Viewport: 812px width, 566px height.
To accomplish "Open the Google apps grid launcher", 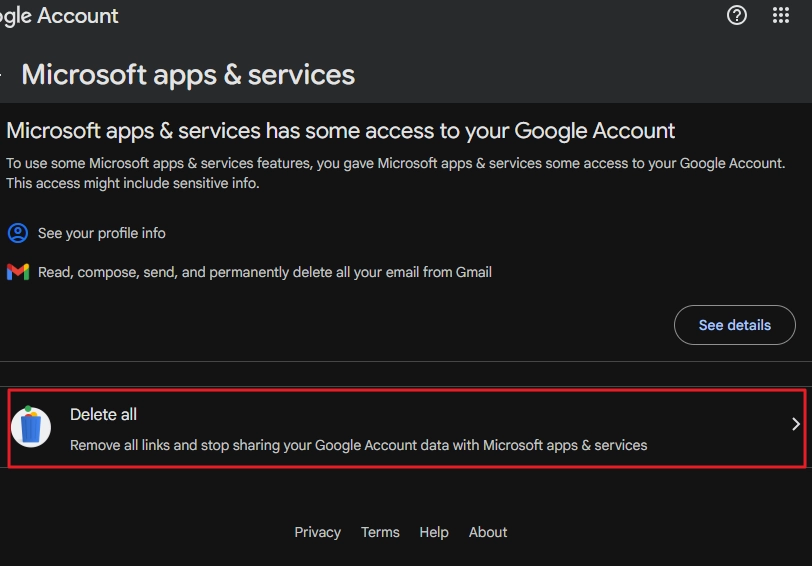I will pyautogui.click(x=780, y=16).
